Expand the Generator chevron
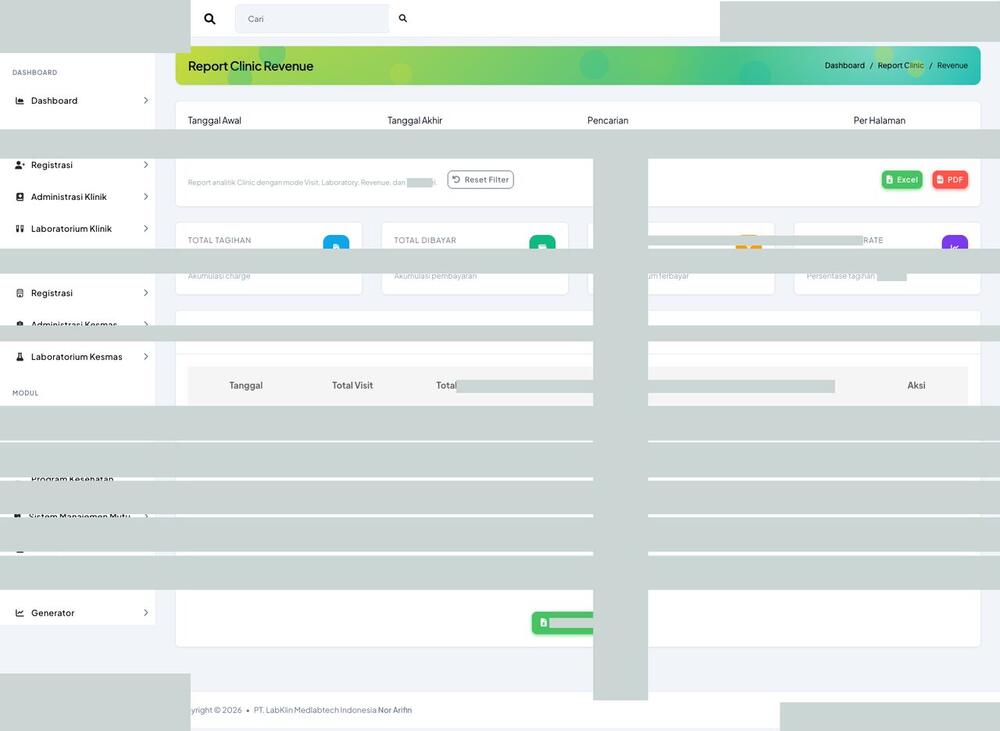1000x731 pixels. 146,613
